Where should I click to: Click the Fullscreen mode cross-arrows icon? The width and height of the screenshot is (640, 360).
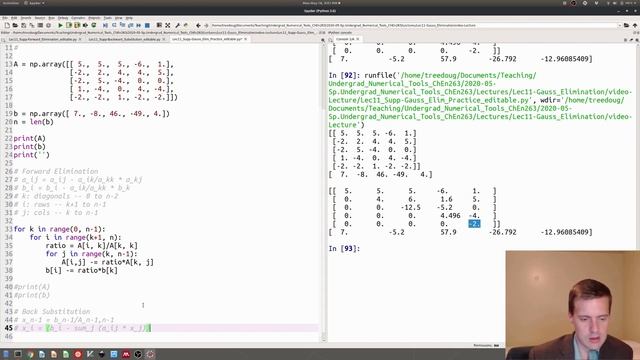click(x=168, y=25)
